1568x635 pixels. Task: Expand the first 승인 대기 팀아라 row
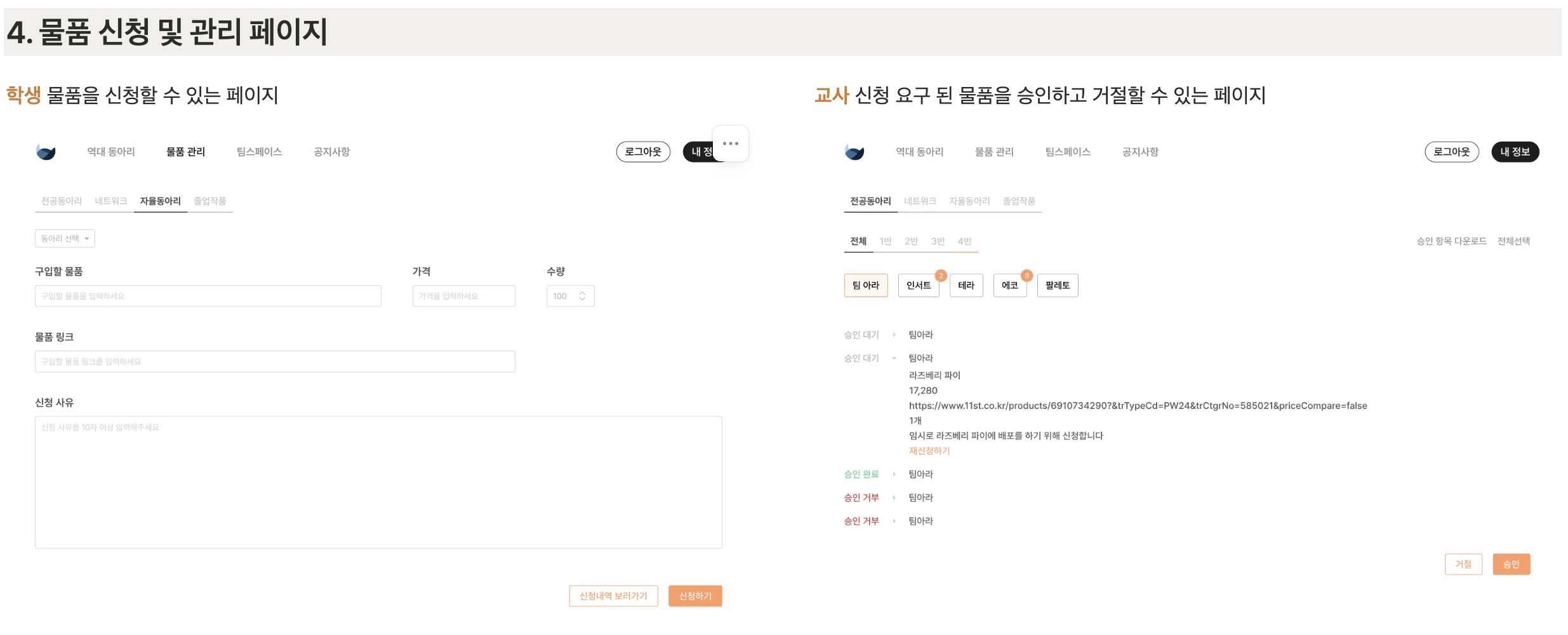coord(894,335)
